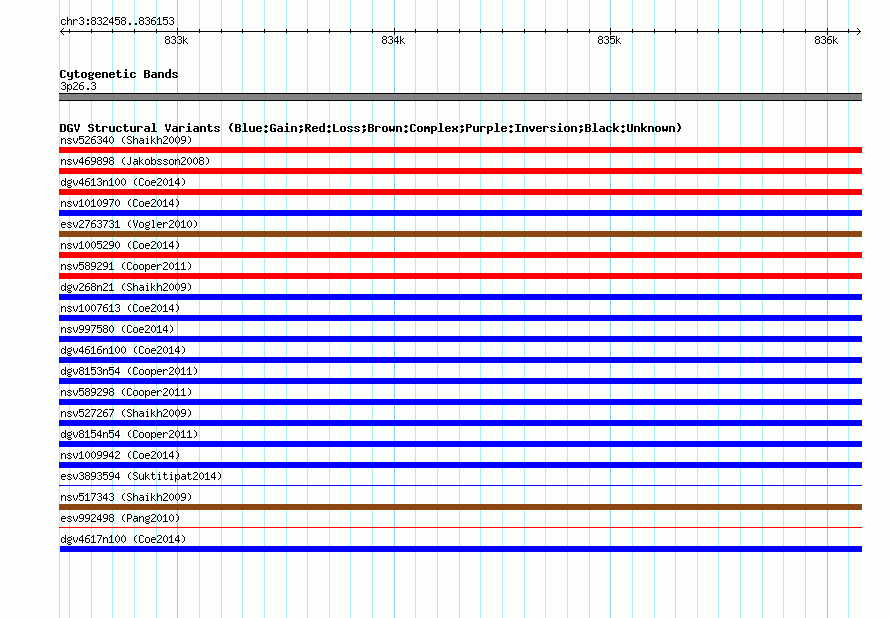The image size is (890, 618).
Task: Click the nsv526340 (Shaikh2009) variant label
Action: click(126, 140)
